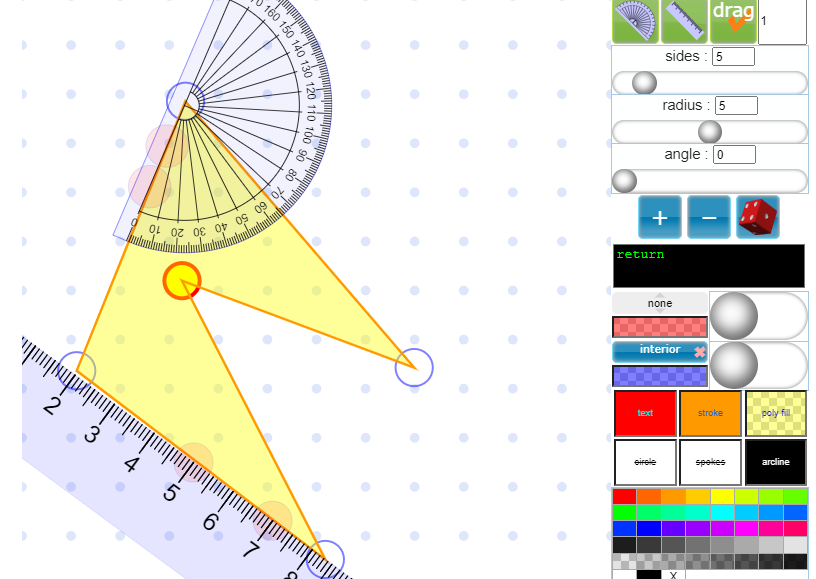Viewport: 816px width, 579px height.
Task: Select the 'stroke' color target
Action: click(710, 413)
